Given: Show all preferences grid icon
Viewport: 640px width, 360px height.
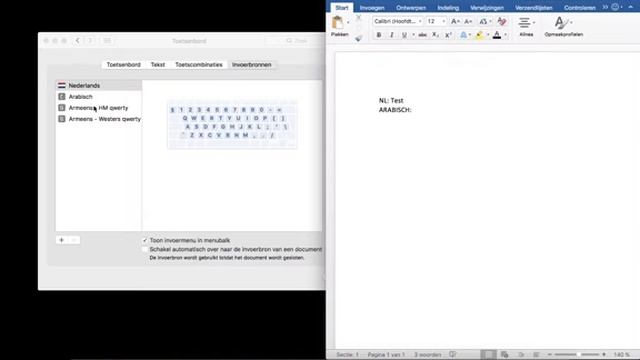Looking at the screenshot, I should pos(107,41).
